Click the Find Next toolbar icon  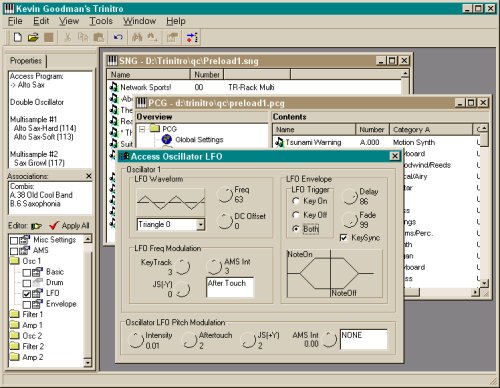pyautogui.click(x=152, y=37)
